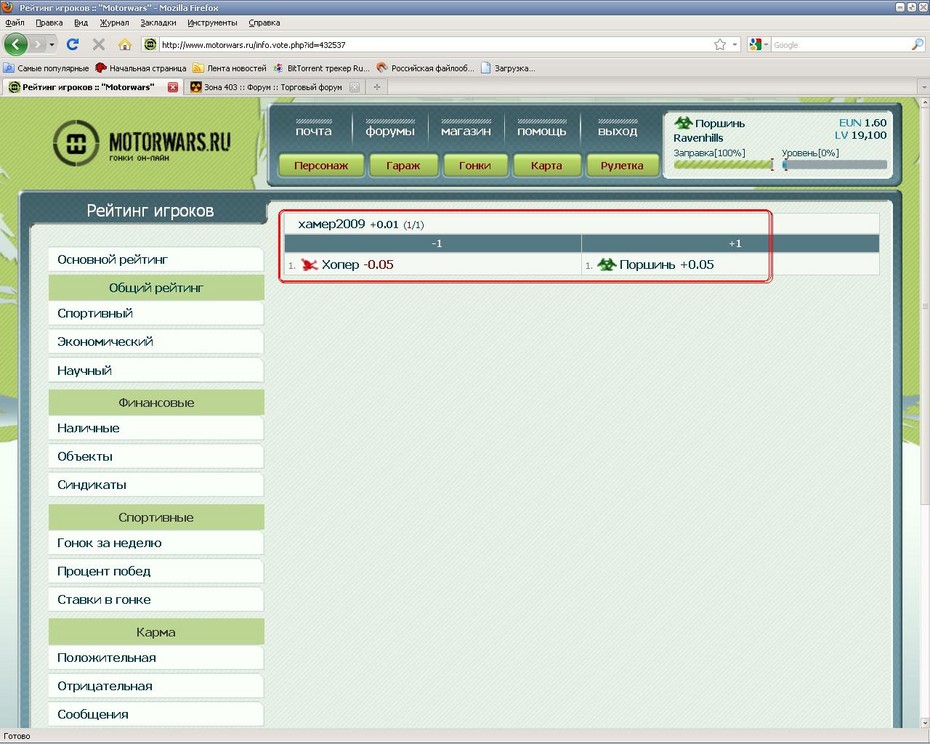The image size is (930, 744).
Task: Open a new tab with the plus button
Action: (376, 87)
